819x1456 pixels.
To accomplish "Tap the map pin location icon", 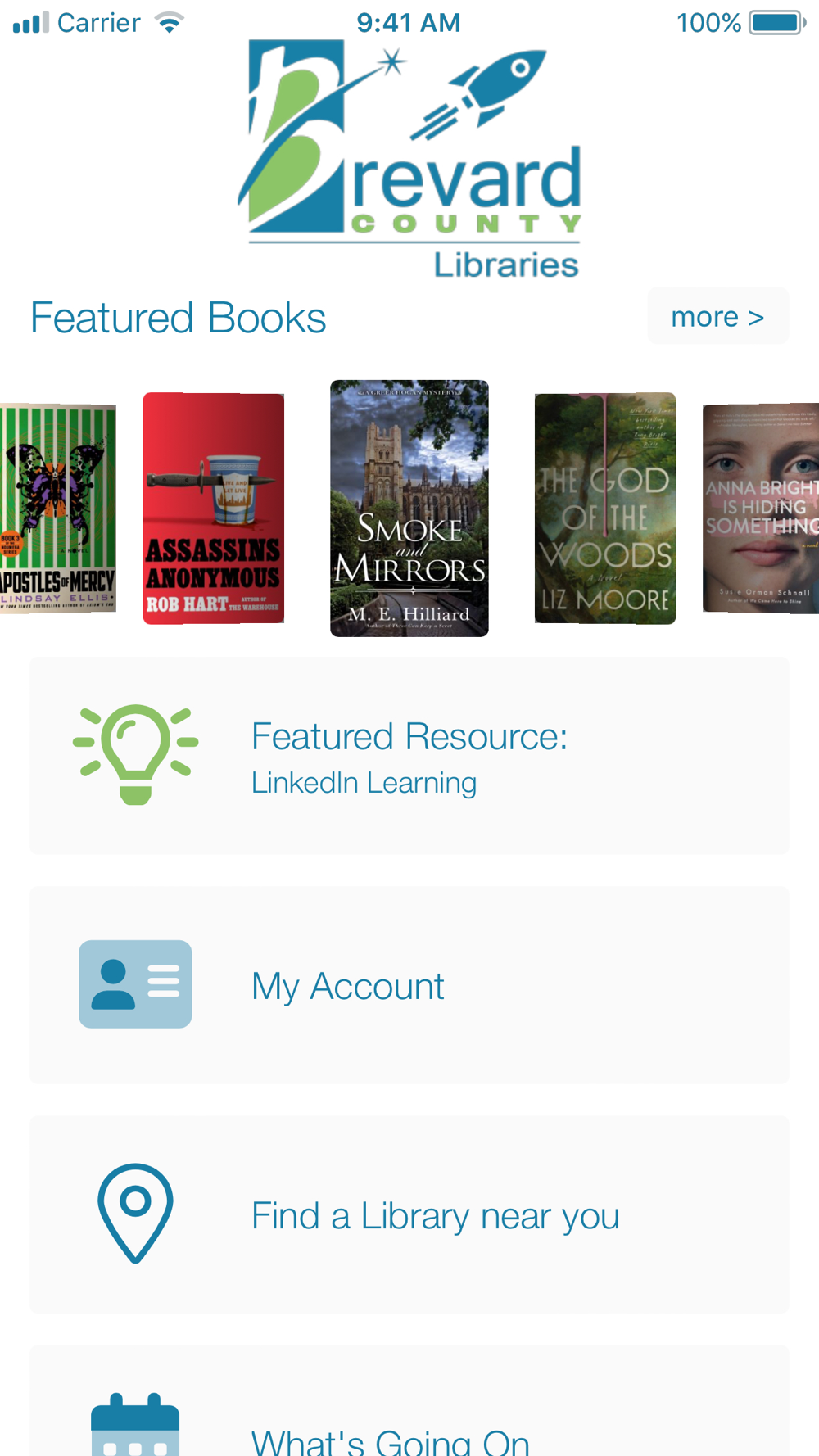I will pos(135,1214).
